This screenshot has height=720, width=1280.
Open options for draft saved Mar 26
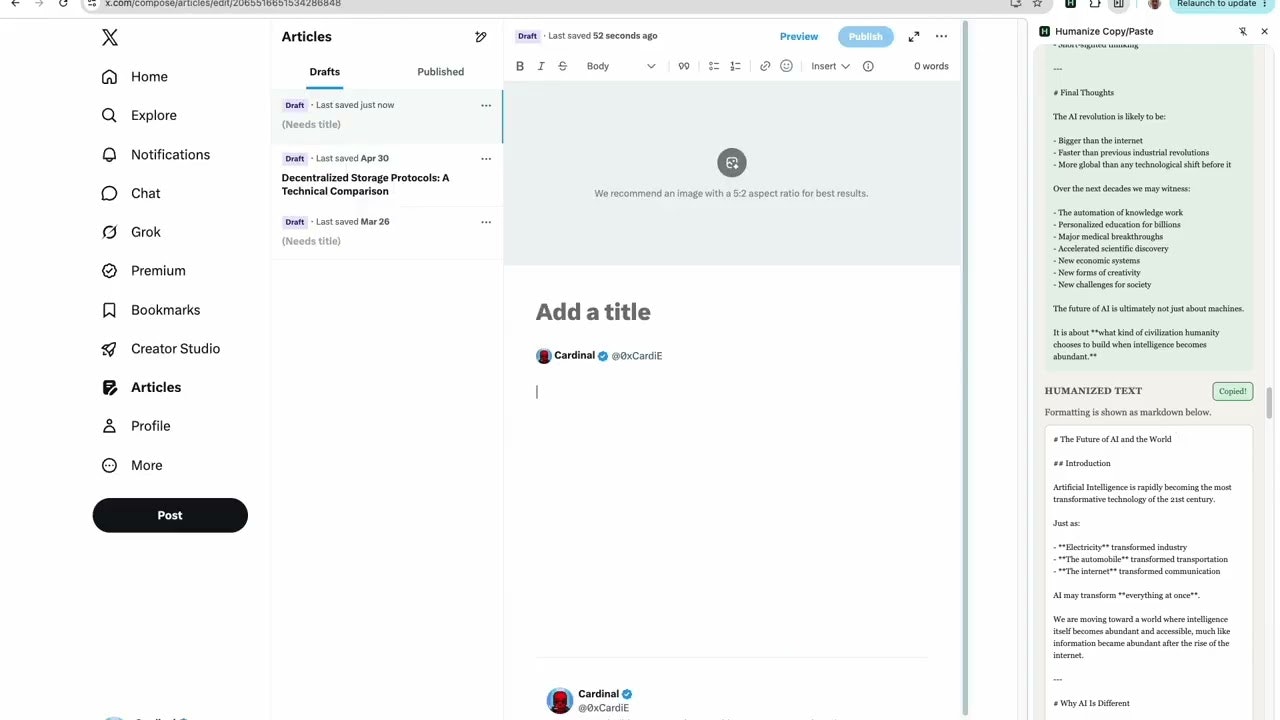pos(486,222)
